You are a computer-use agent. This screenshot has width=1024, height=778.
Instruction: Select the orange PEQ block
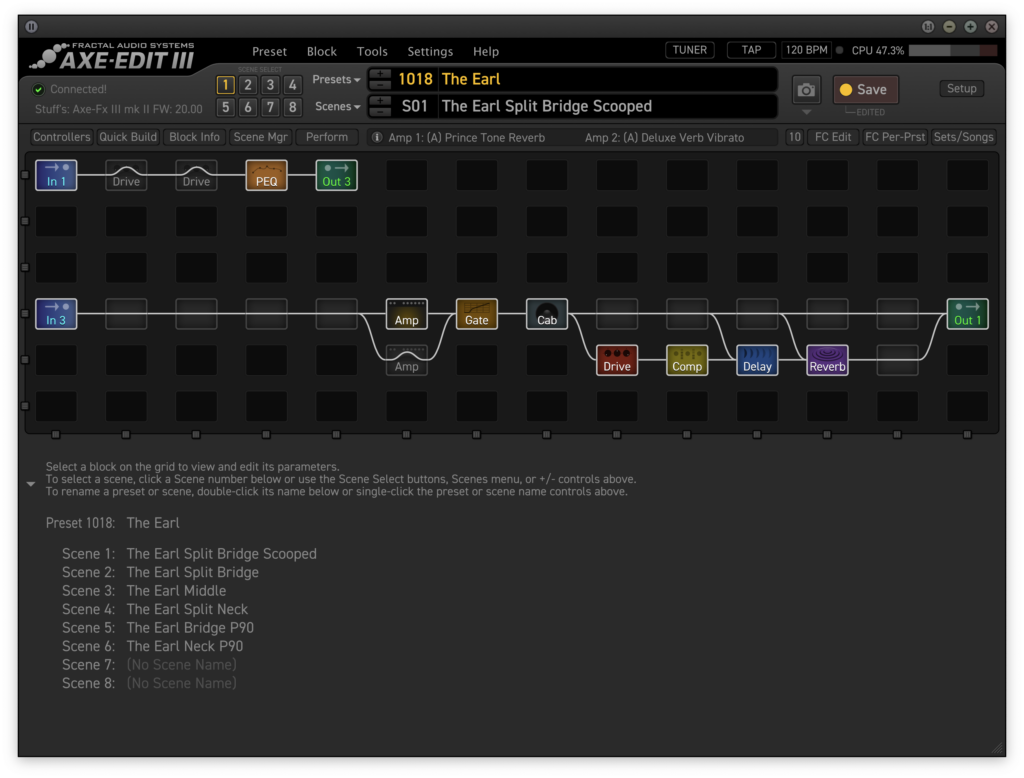(266, 175)
